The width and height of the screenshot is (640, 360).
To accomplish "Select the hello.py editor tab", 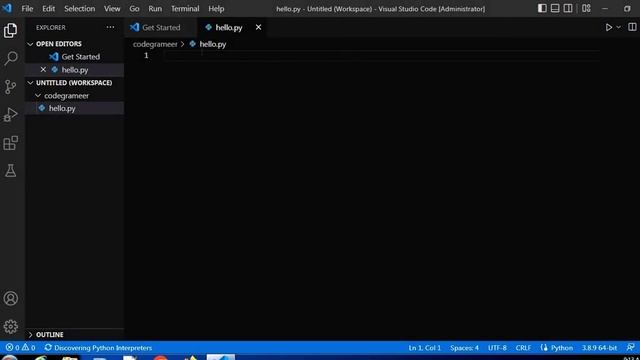I will 231,27.
